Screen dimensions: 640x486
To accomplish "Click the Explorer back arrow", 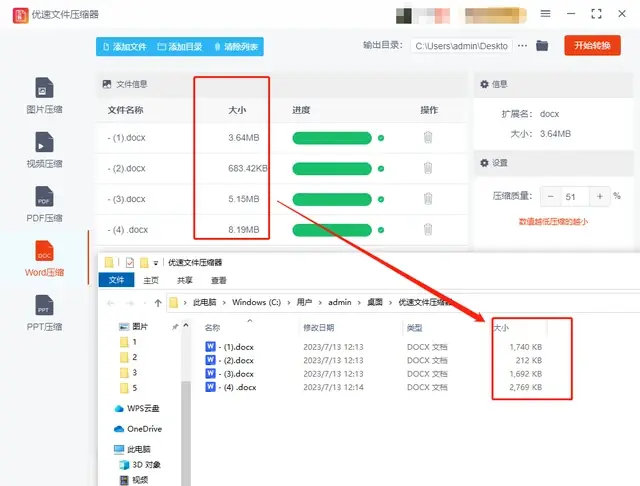I will point(111,303).
